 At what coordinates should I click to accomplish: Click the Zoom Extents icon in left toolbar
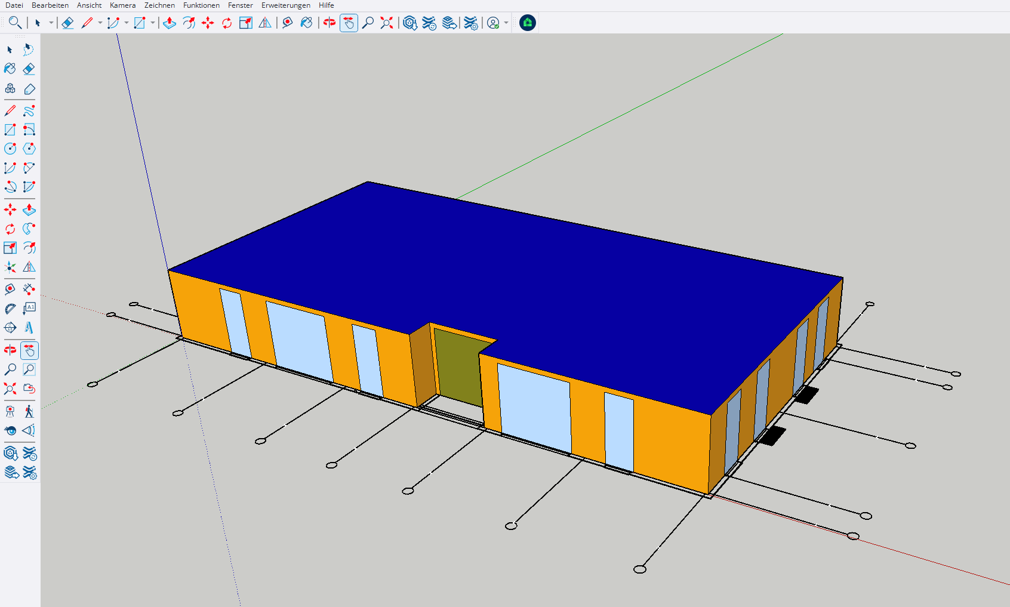point(10,389)
